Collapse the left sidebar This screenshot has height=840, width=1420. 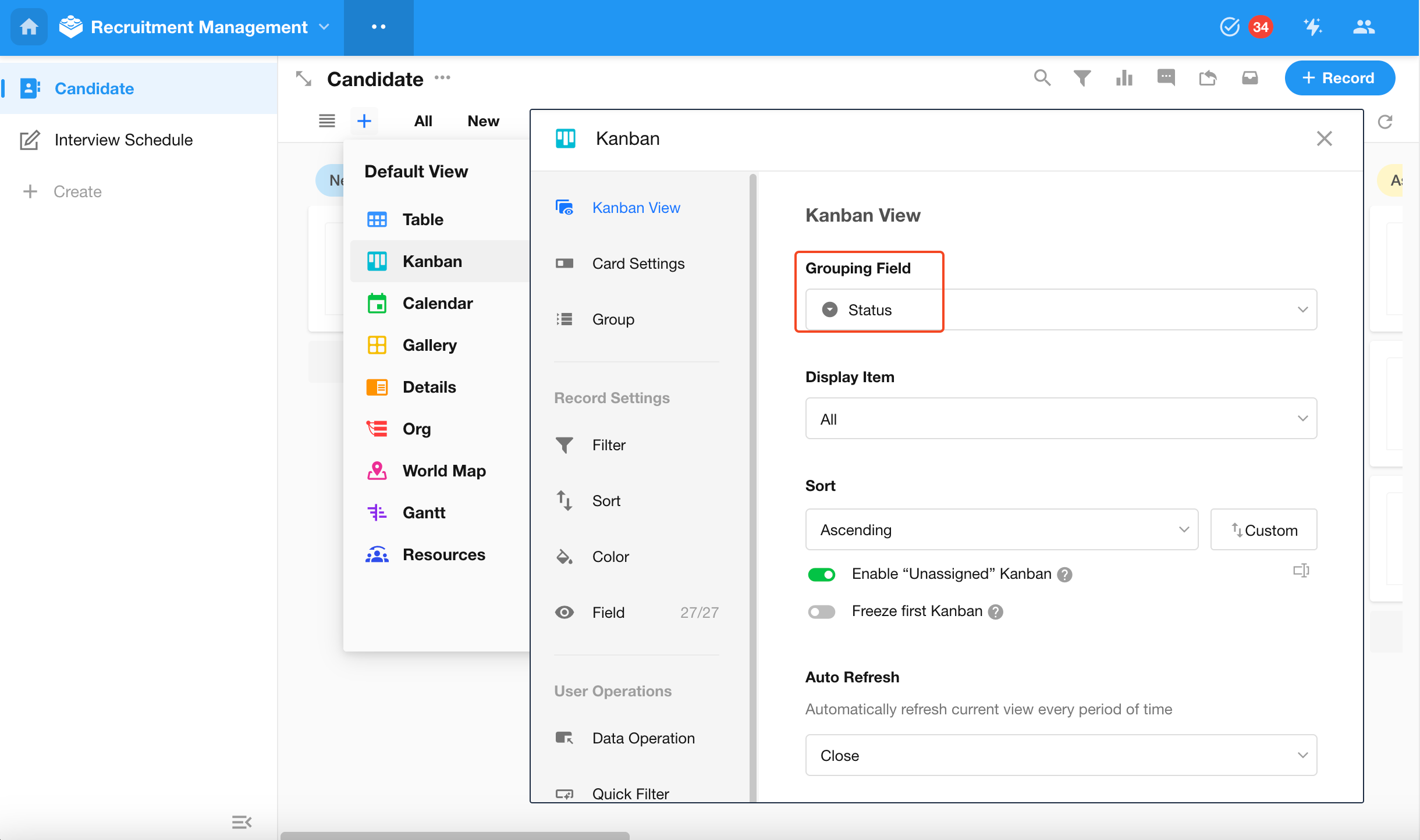[x=242, y=822]
